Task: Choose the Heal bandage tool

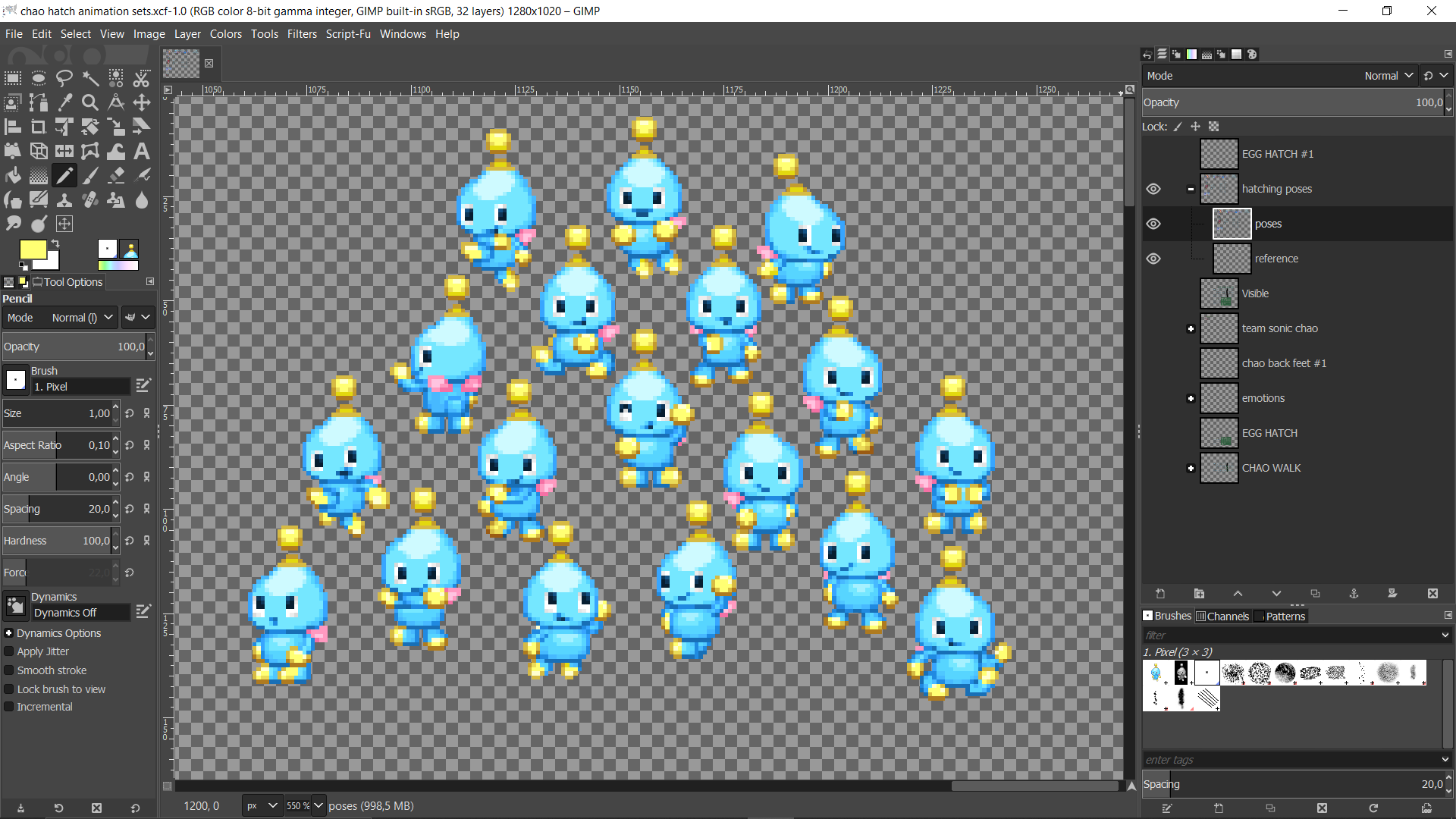Action: click(x=90, y=200)
